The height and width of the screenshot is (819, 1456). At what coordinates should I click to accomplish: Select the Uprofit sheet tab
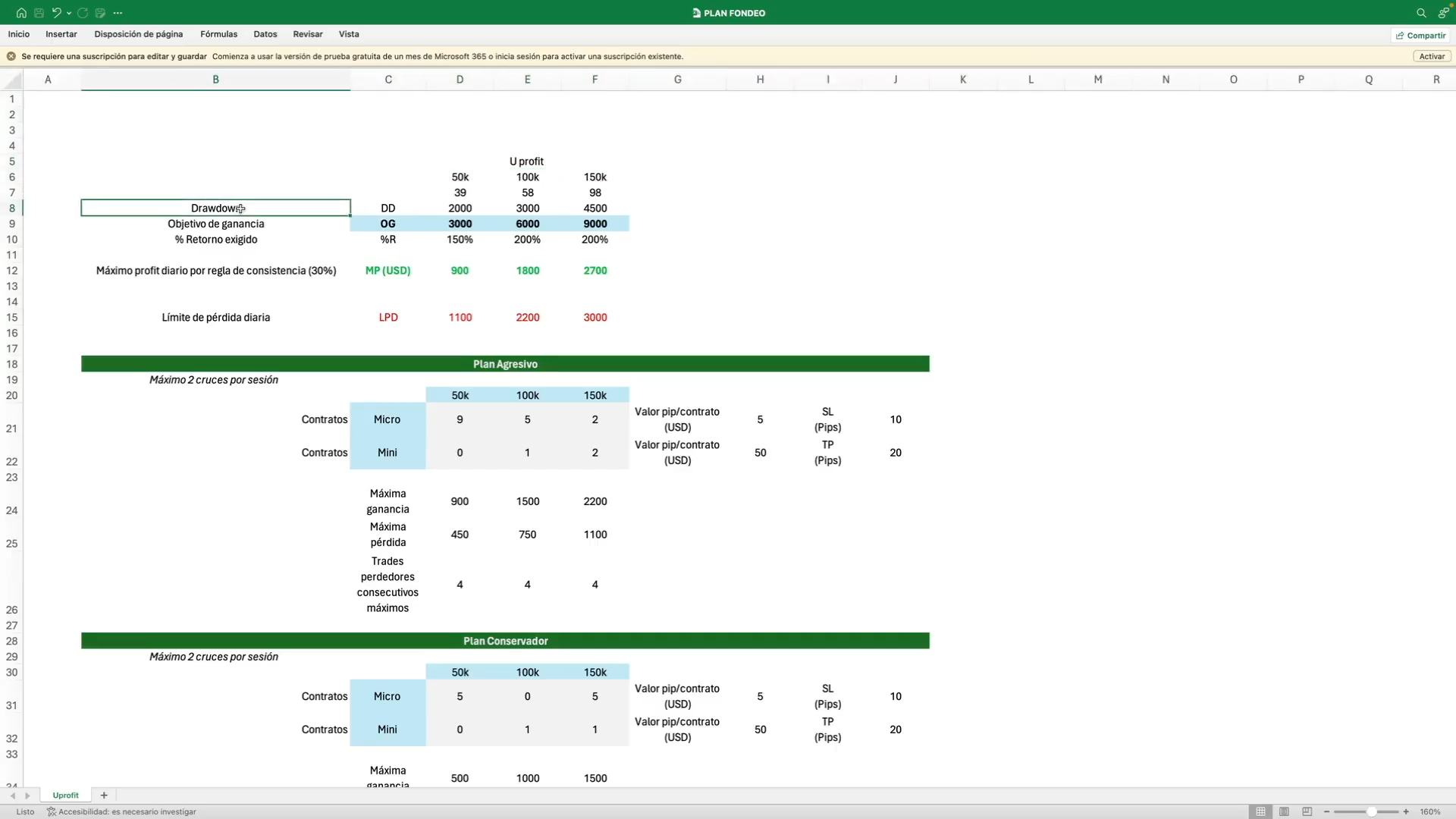(x=65, y=795)
